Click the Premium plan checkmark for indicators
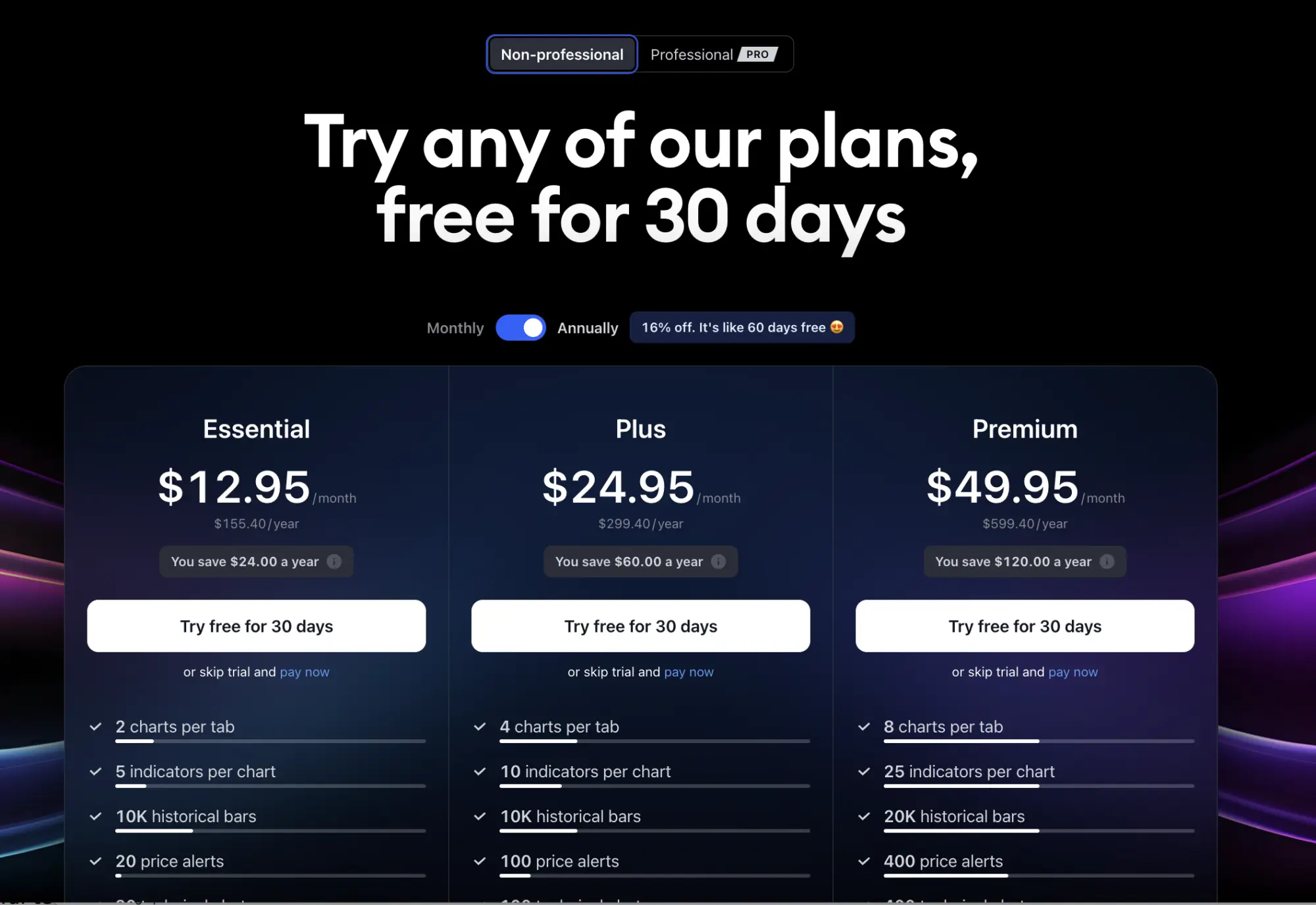 click(x=863, y=771)
